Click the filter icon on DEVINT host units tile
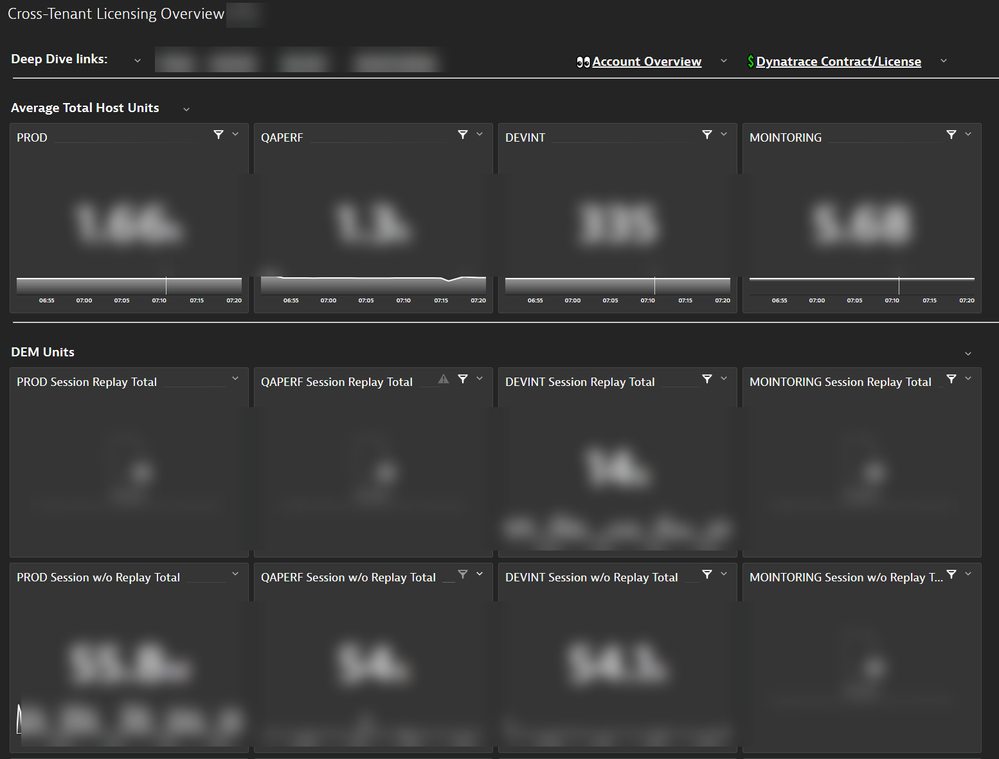This screenshot has height=759, width=999. [x=707, y=135]
